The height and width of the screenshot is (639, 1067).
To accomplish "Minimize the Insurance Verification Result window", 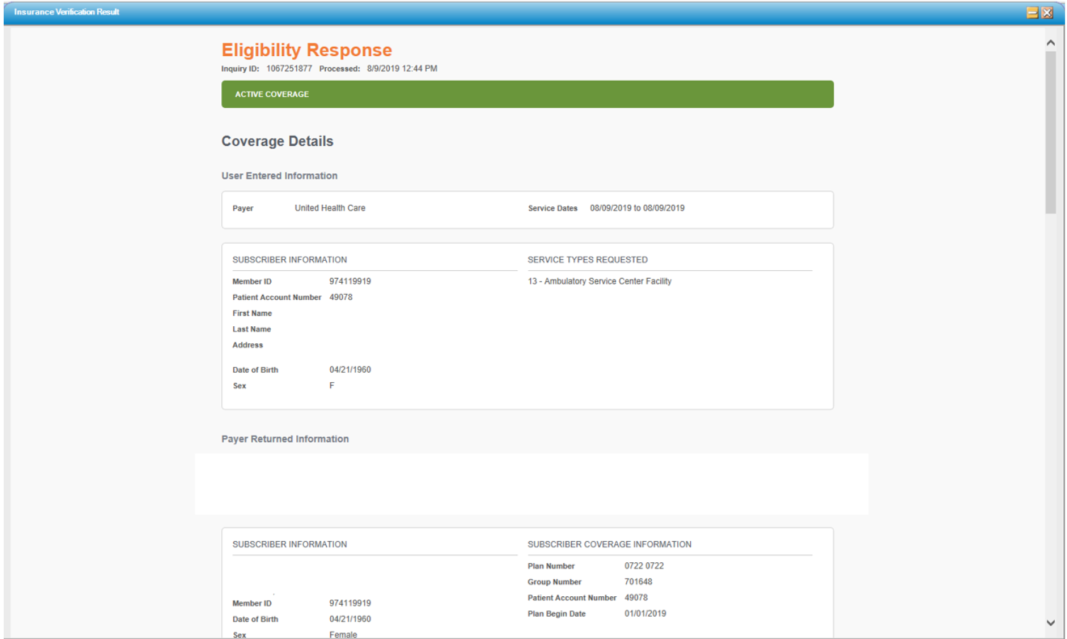I will 1032,12.
